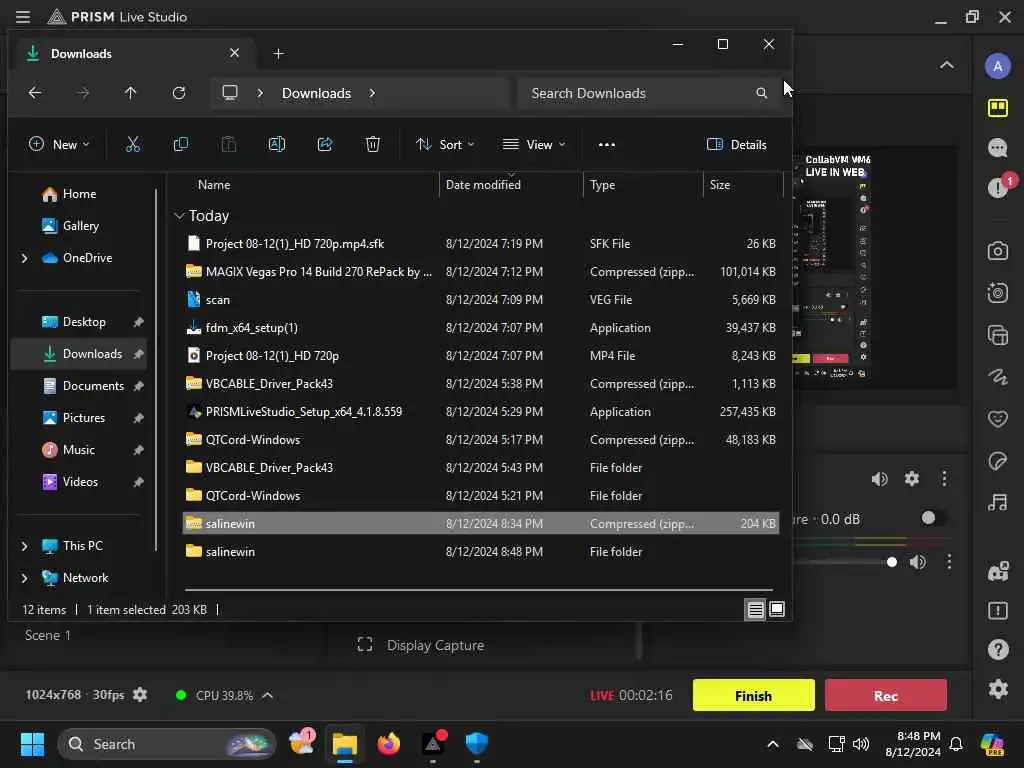This screenshot has width=1024, height=768.
Task: Open PRISM heart sticker icon
Action: click(997, 418)
